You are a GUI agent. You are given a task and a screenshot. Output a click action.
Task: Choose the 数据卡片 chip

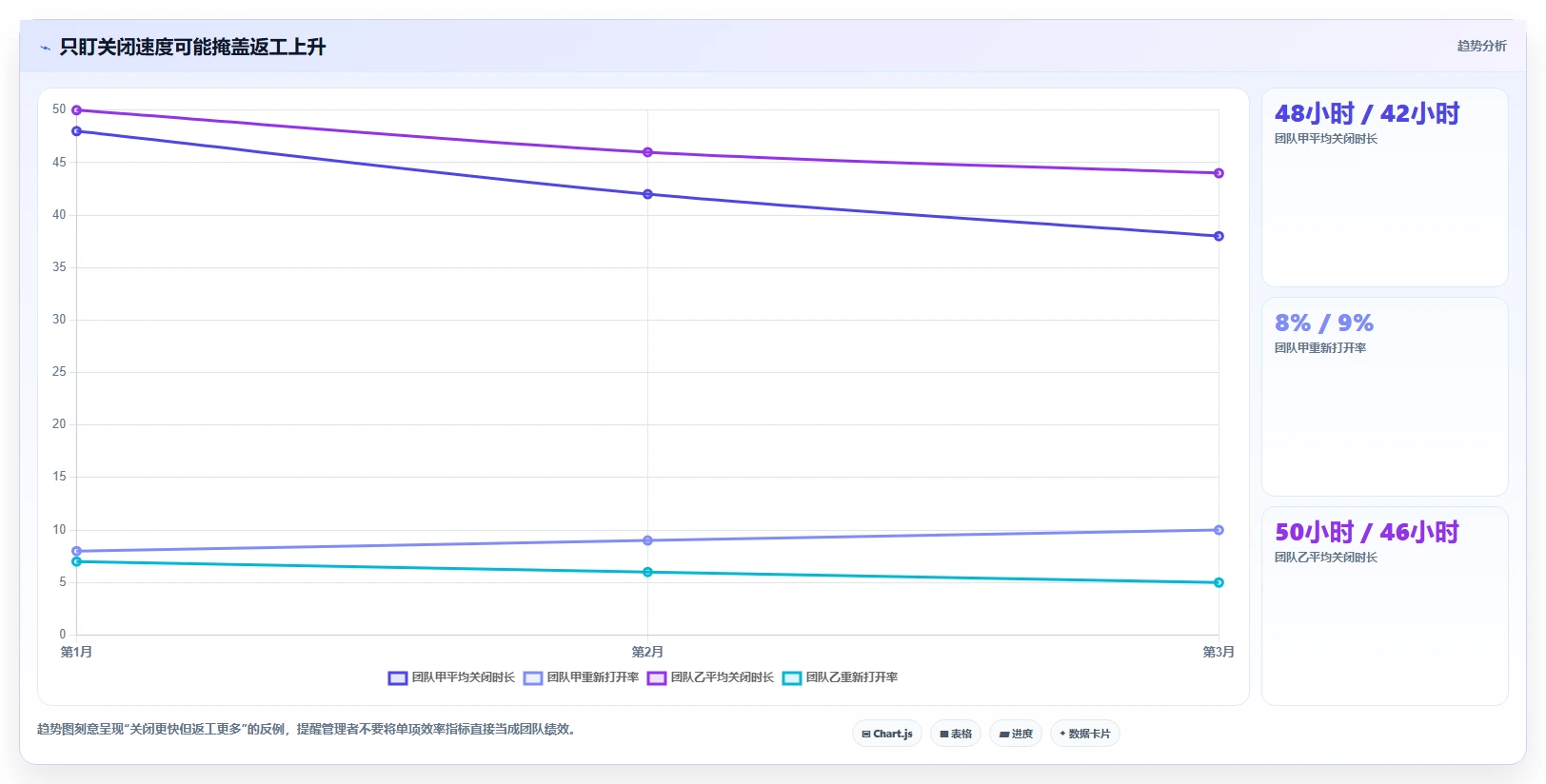(x=1085, y=734)
